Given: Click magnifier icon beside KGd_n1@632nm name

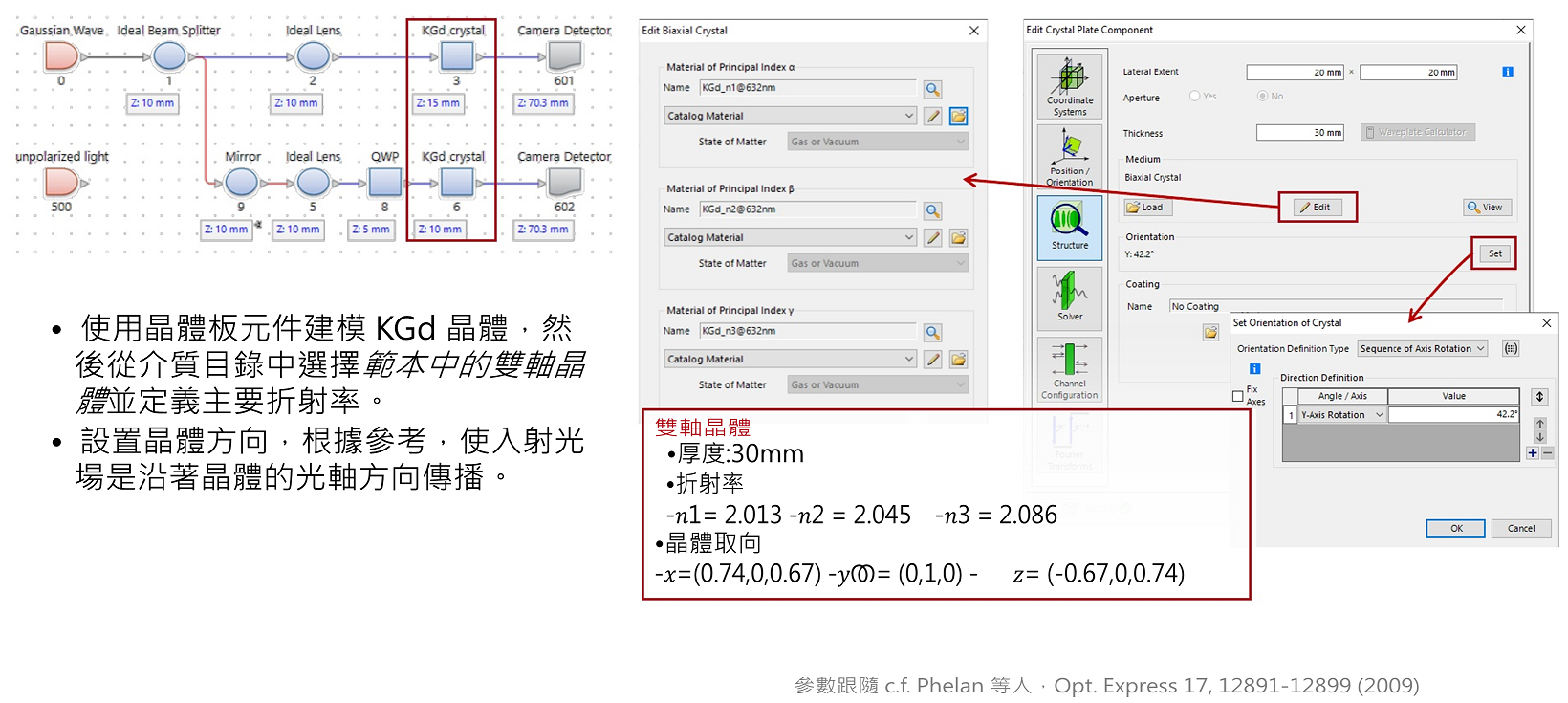Looking at the screenshot, I should [x=932, y=89].
